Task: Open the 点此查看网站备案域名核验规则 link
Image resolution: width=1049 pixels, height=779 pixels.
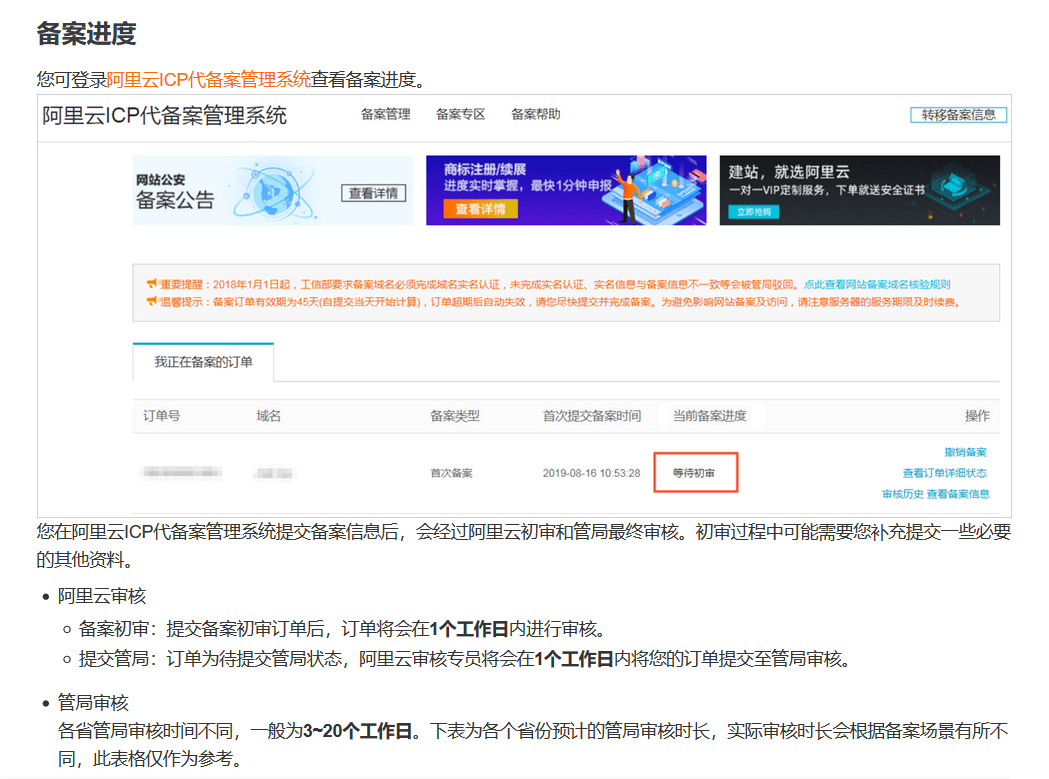Action: pyautogui.click(x=876, y=284)
